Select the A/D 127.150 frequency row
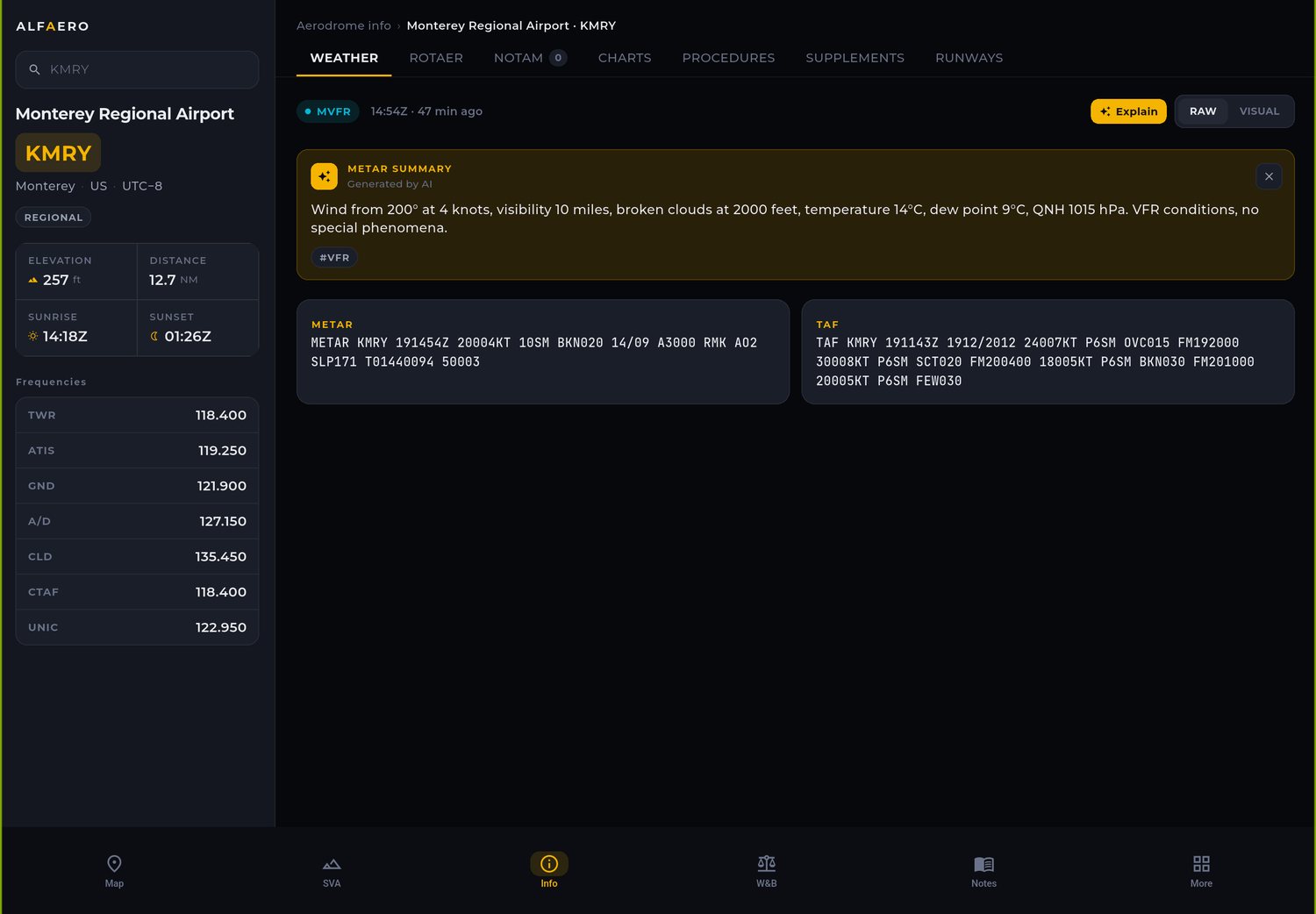The width and height of the screenshot is (1316, 914). coord(137,521)
